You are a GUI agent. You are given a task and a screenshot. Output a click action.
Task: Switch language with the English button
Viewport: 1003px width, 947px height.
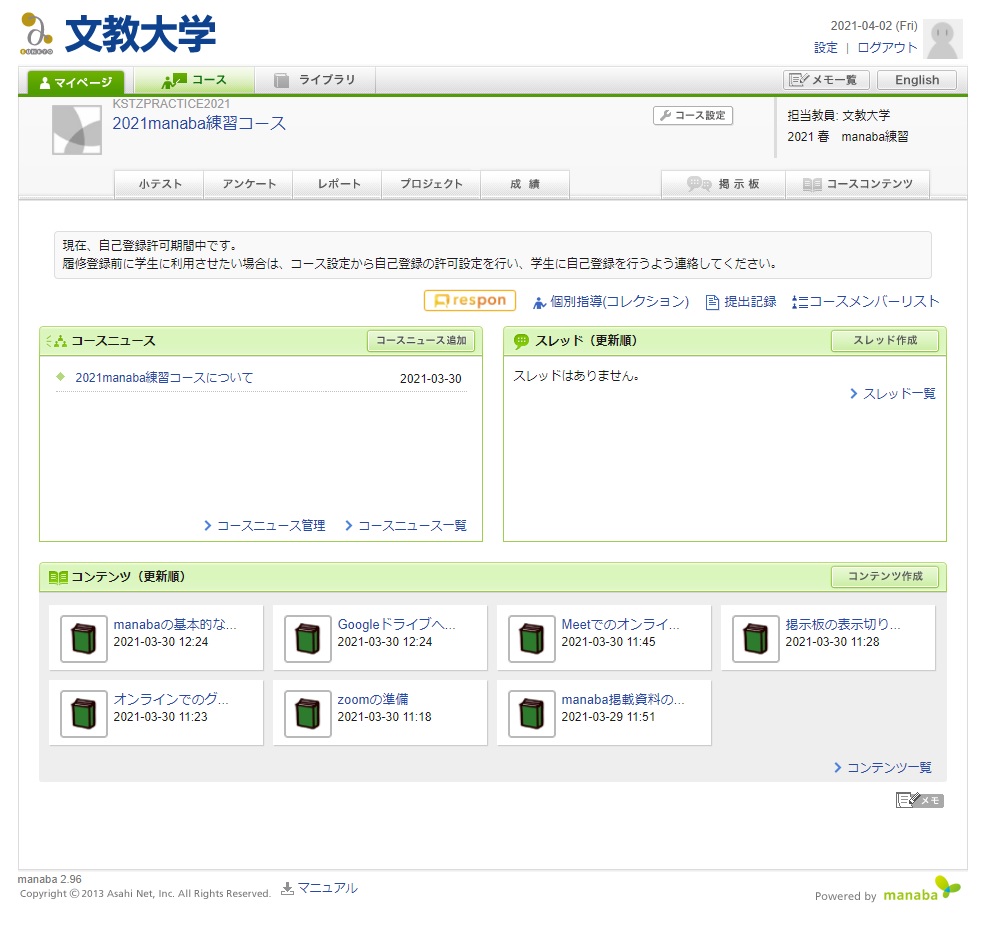917,80
